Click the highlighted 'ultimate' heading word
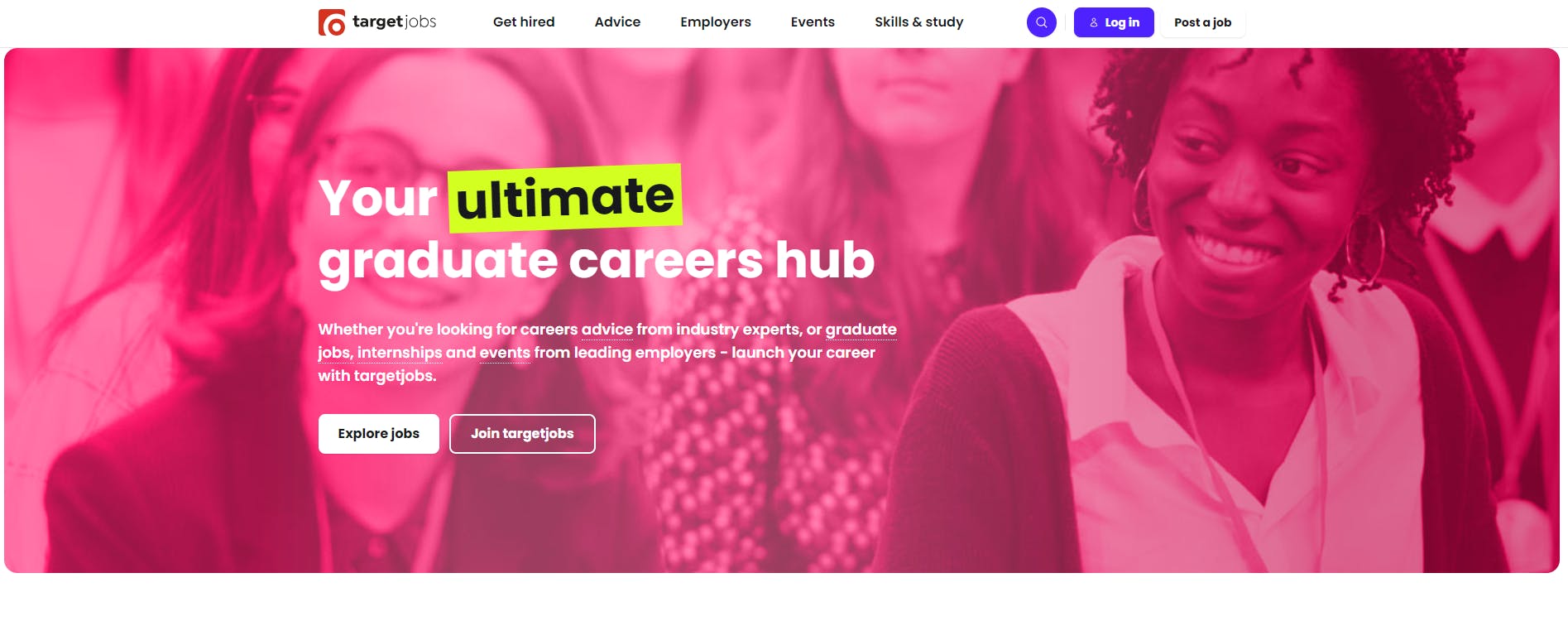Screen dimensions: 1568x626 point(565,198)
